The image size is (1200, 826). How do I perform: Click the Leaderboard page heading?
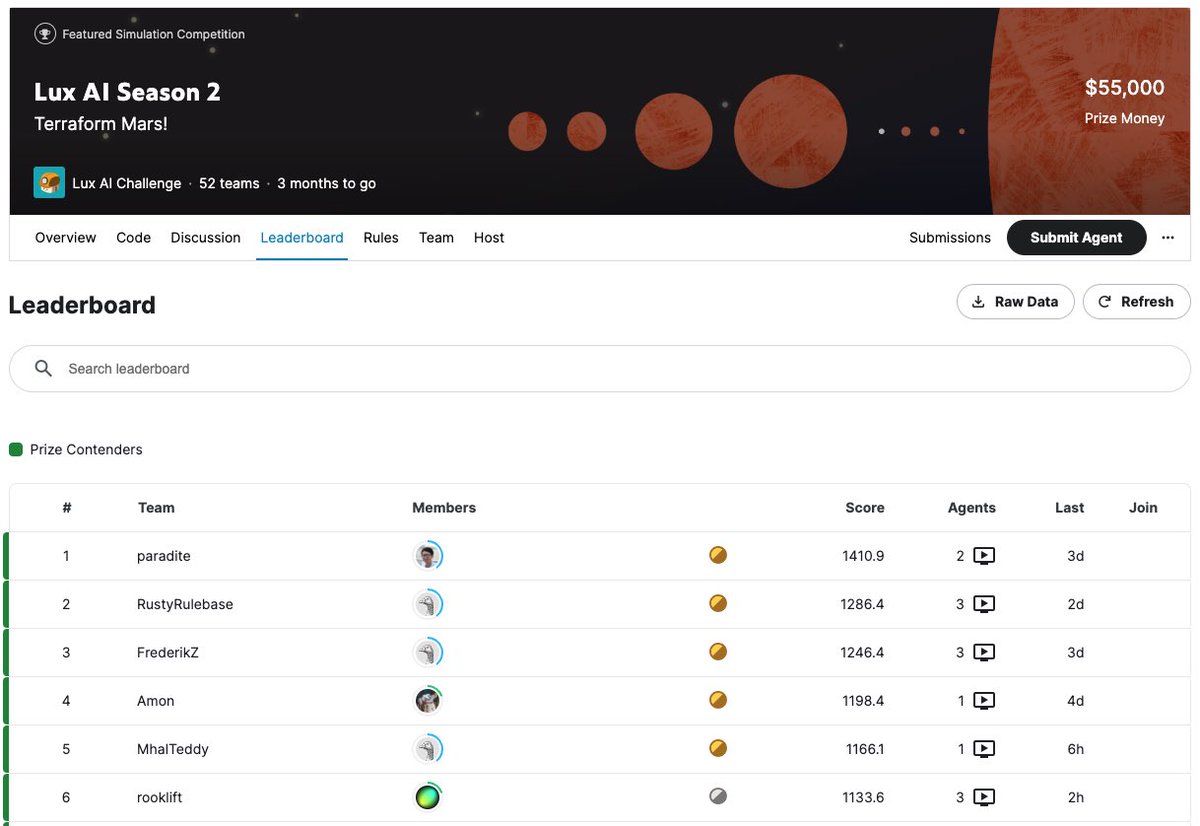point(82,305)
